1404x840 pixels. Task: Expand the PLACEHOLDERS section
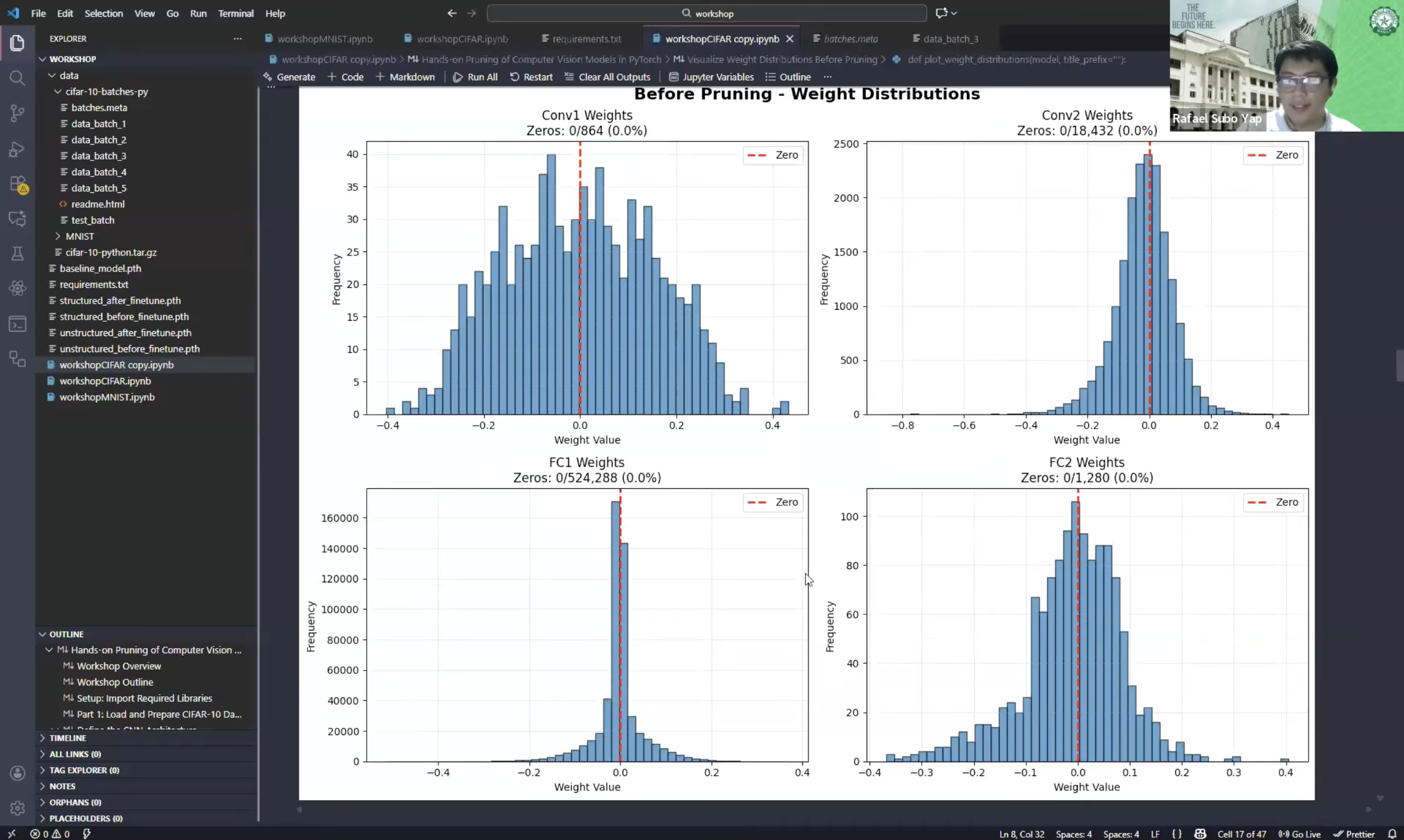[x=43, y=819]
